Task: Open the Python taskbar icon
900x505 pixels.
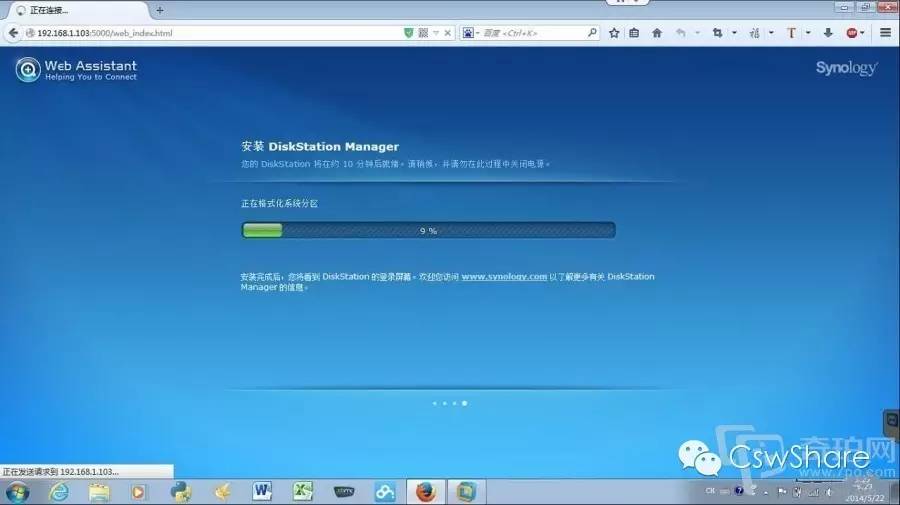Action: (x=181, y=492)
